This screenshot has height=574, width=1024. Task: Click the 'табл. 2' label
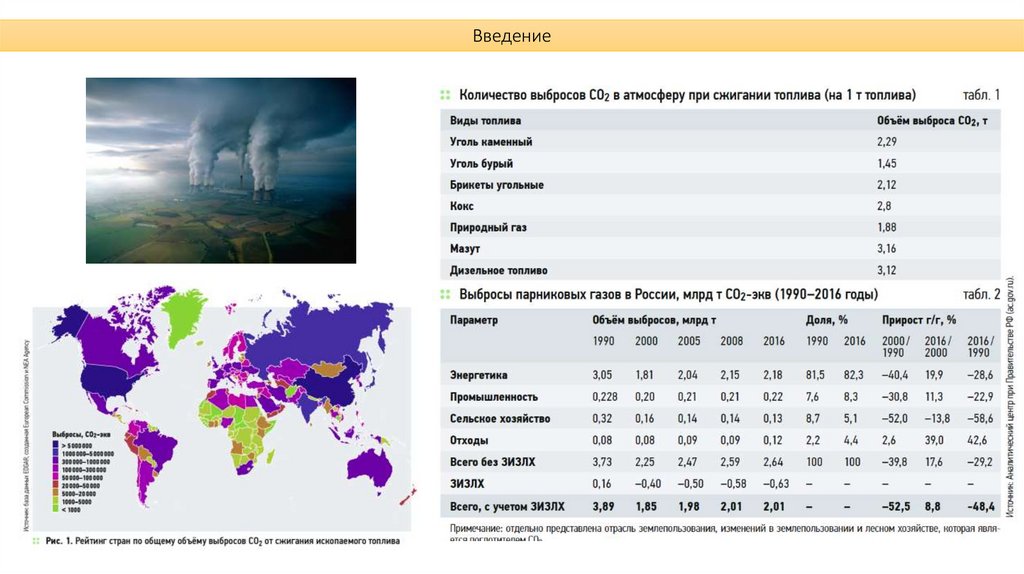point(980,295)
